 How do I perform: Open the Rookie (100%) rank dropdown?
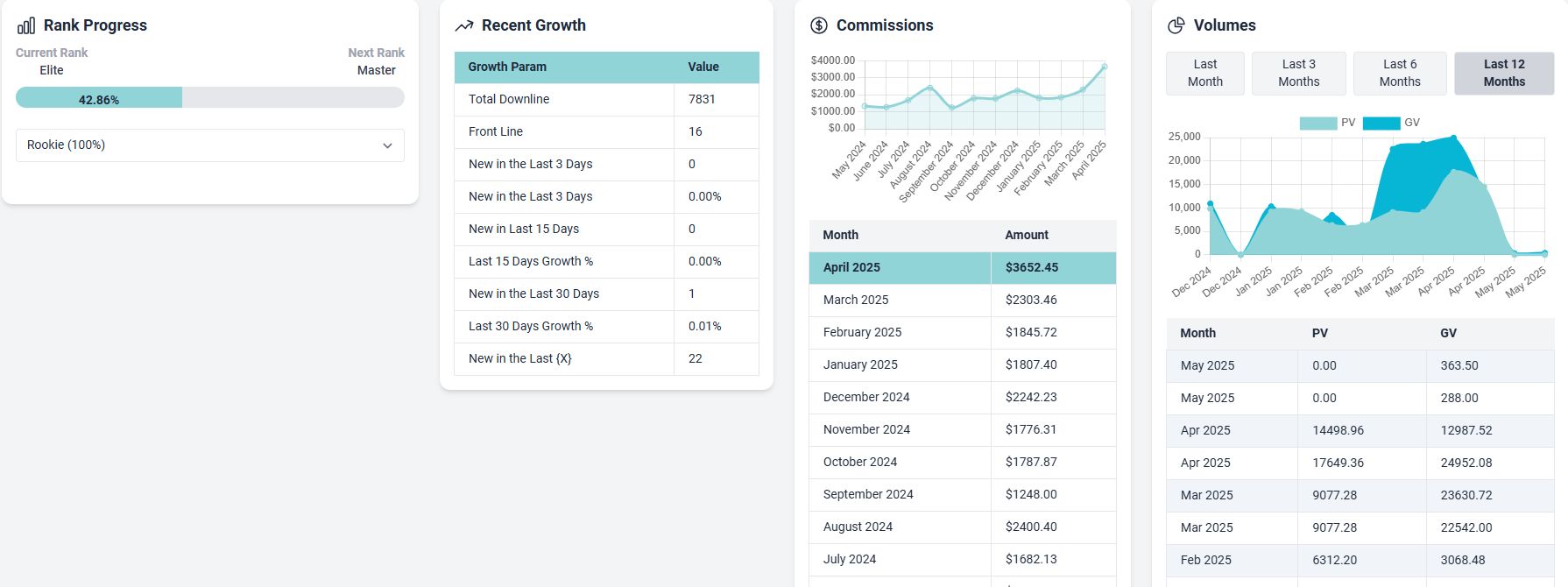click(209, 145)
